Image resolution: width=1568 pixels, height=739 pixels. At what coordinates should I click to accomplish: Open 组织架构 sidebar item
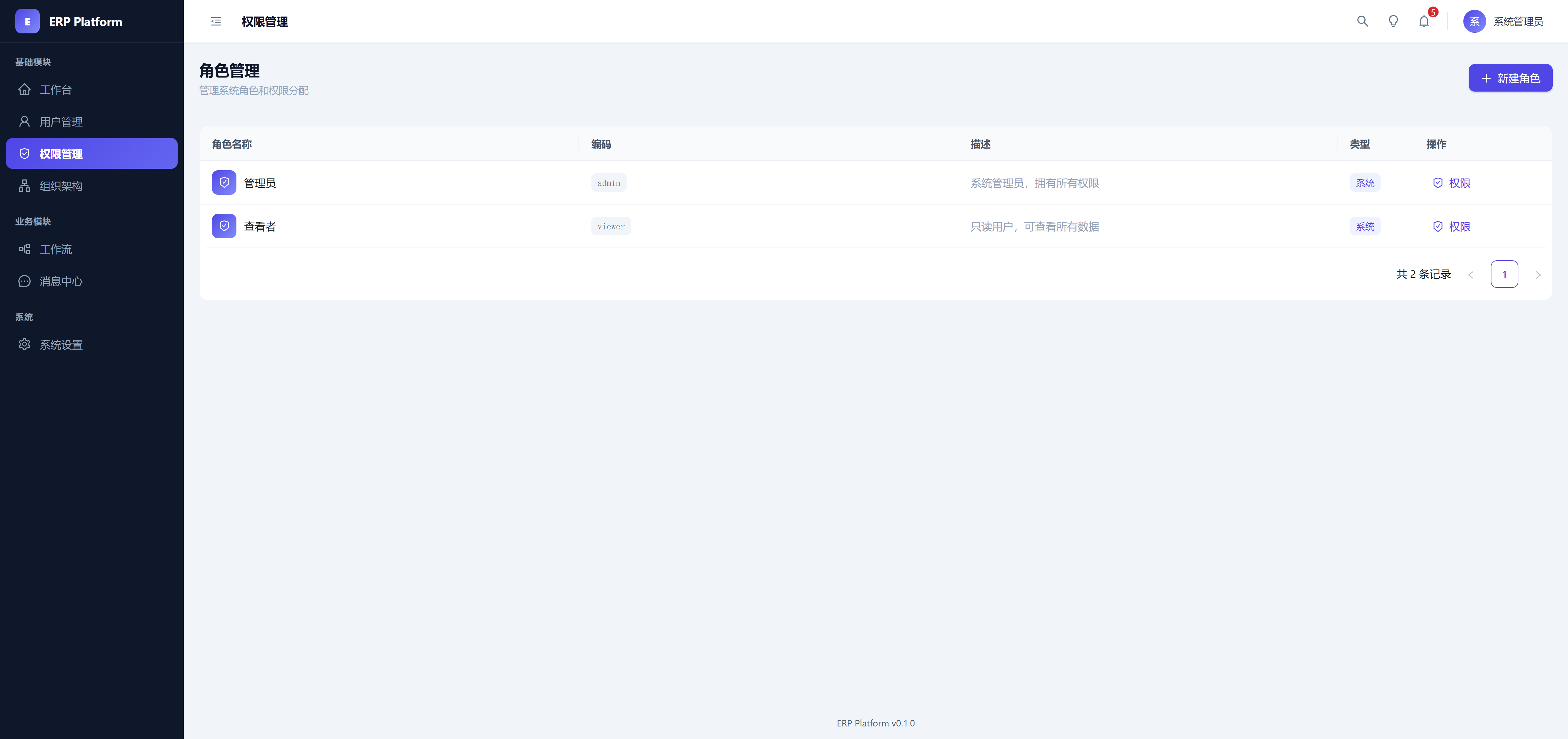[x=61, y=186]
